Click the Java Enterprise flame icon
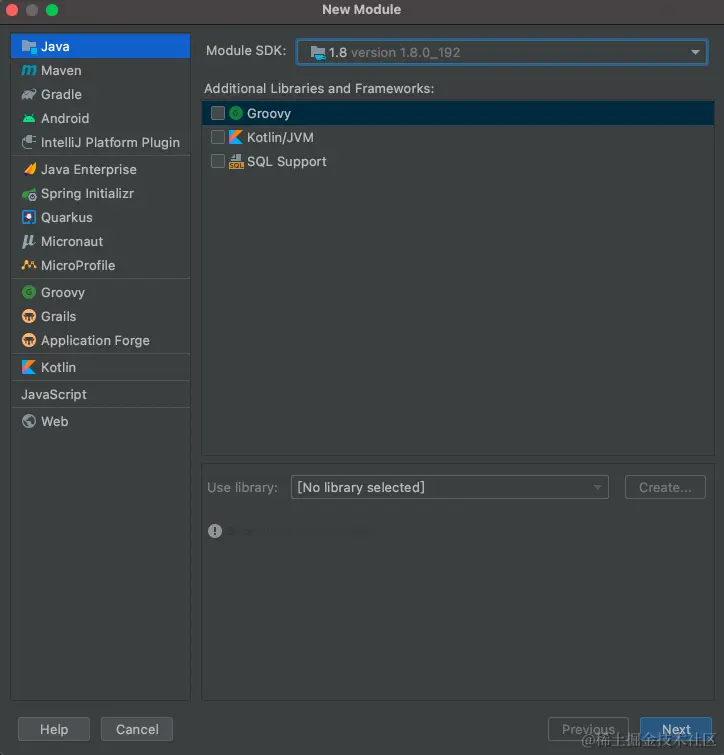Screen dimensions: 724x755 tap(30, 169)
